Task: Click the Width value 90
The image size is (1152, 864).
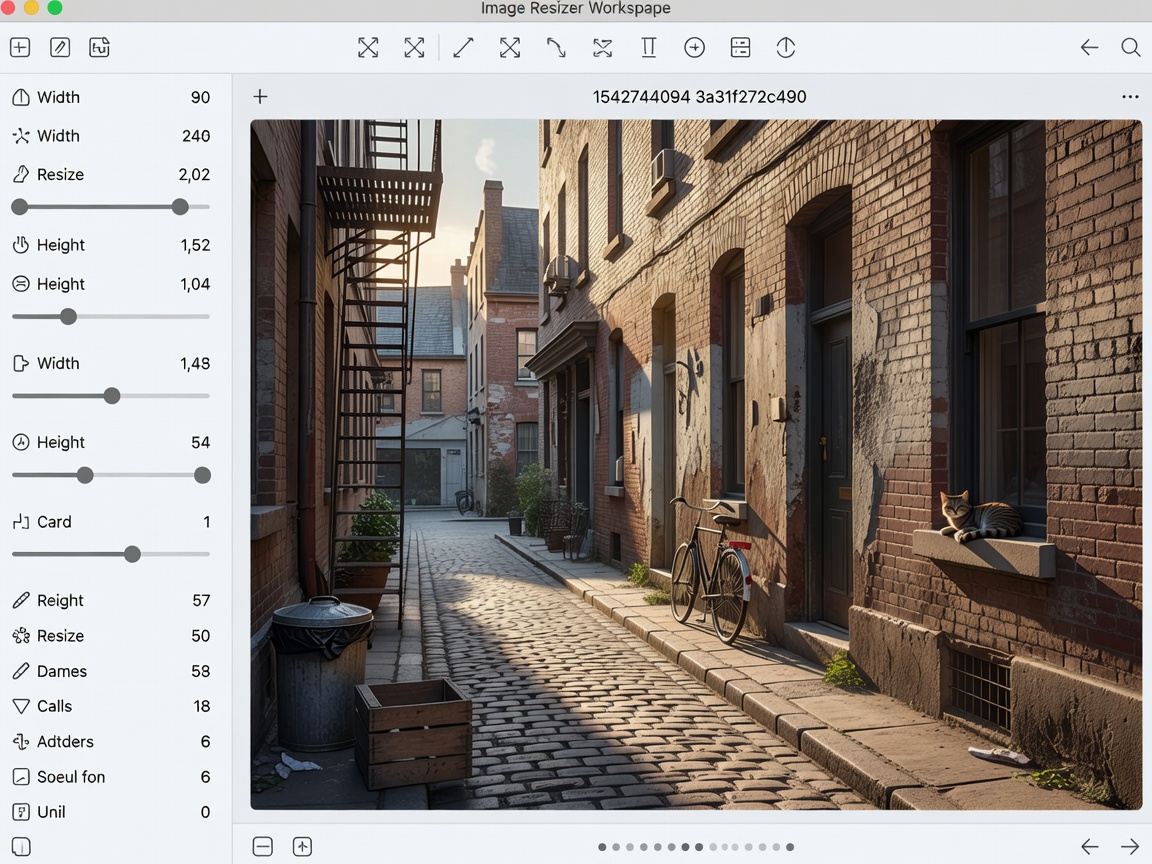Action: (201, 97)
